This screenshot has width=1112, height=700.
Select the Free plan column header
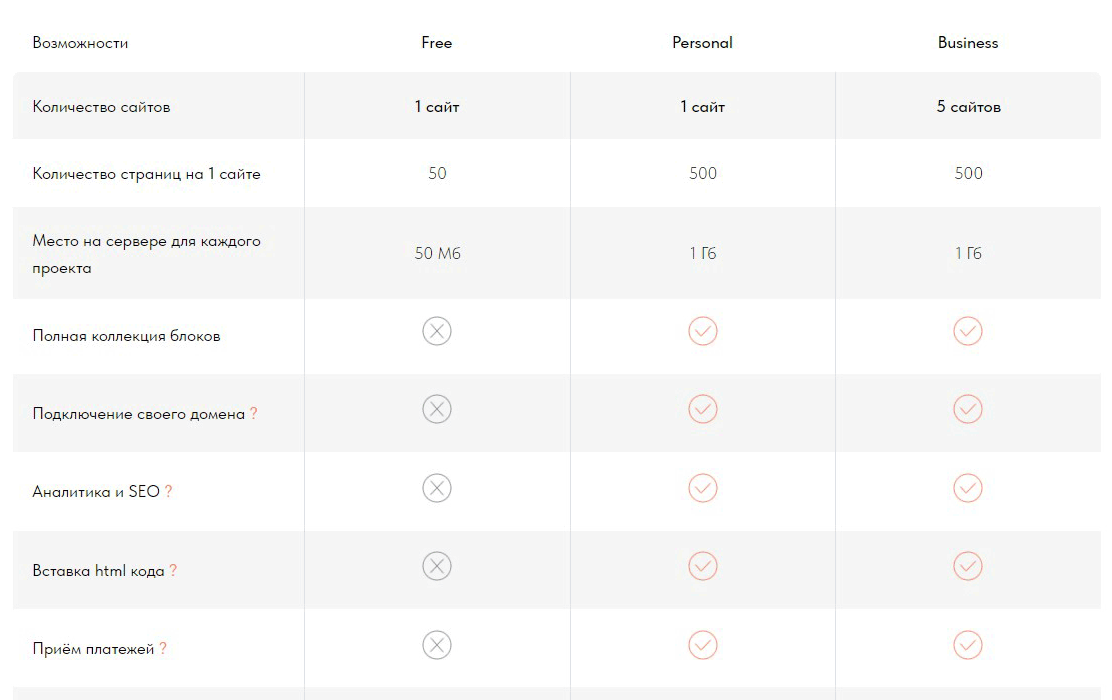tap(437, 43)
